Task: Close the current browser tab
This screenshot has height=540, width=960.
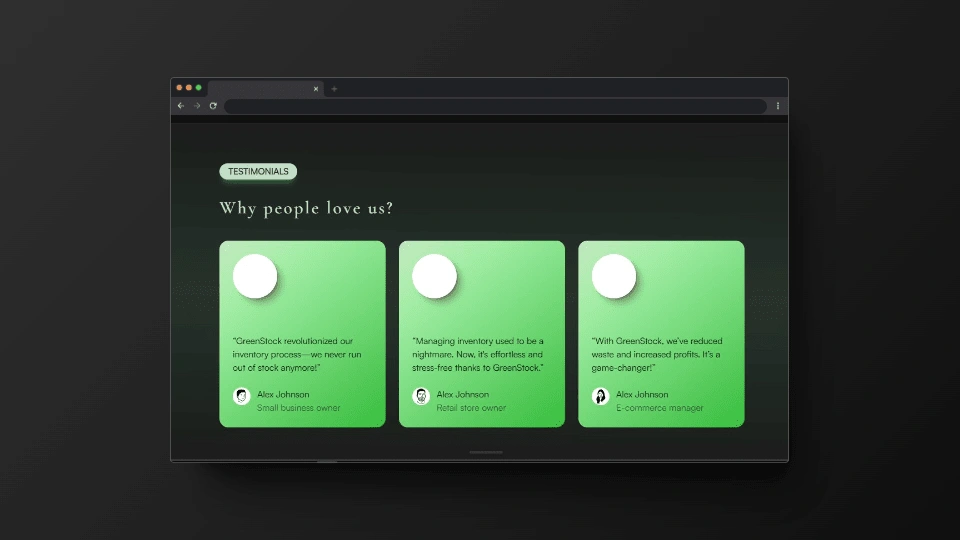Action: point(316,89)
